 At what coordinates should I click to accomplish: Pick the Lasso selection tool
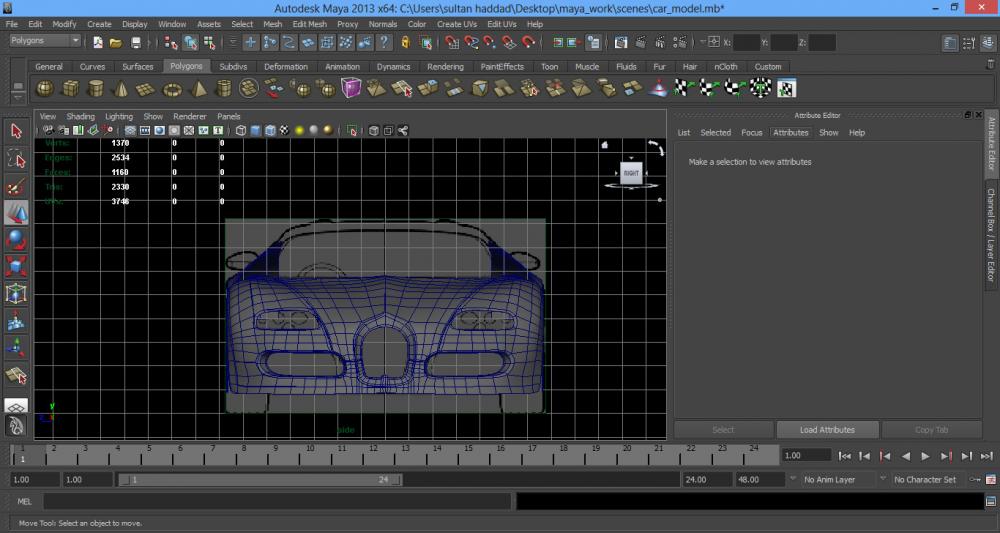pos(17,159)
